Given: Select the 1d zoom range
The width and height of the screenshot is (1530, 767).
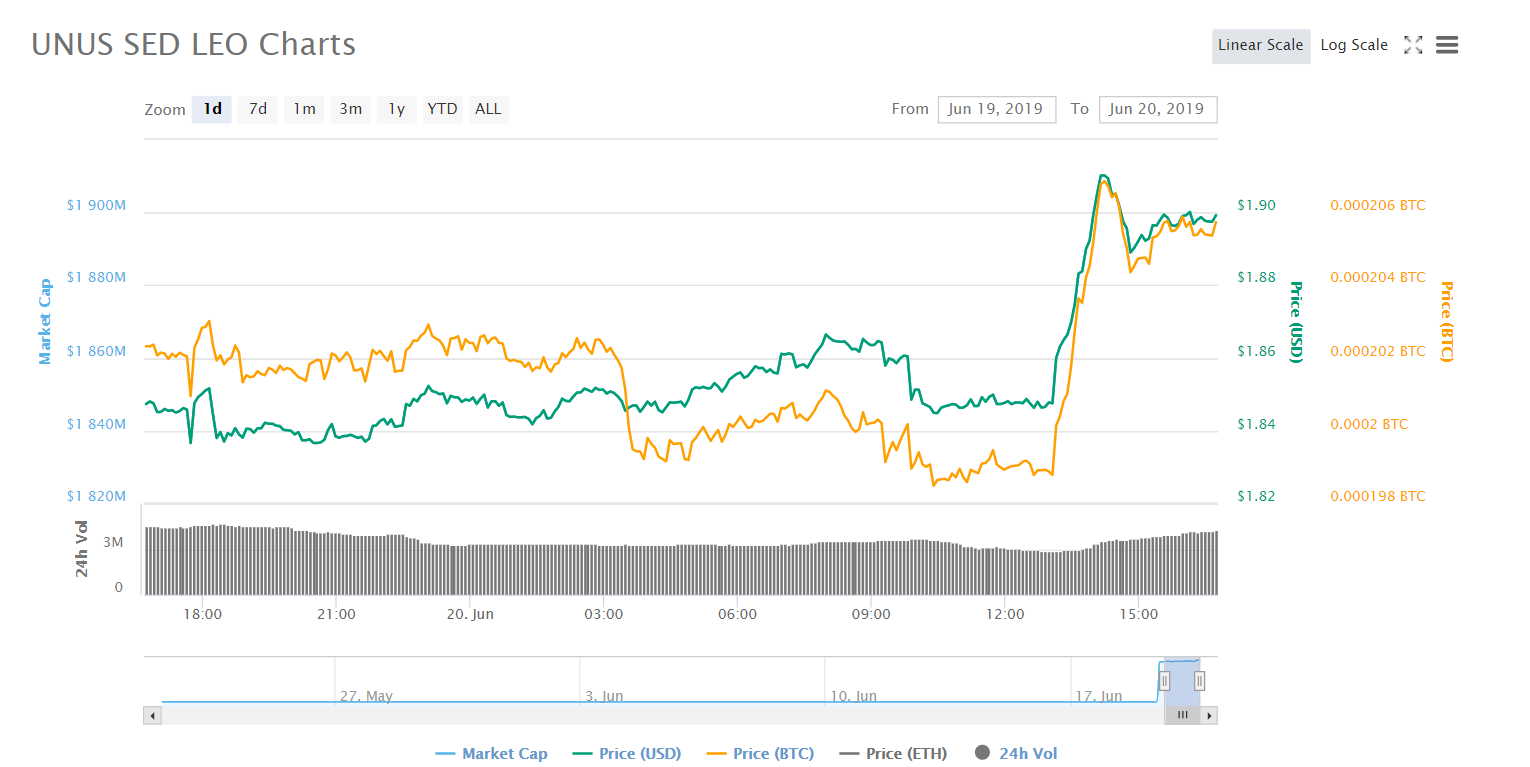Looking at the screenshot, I should coord(213,109).
